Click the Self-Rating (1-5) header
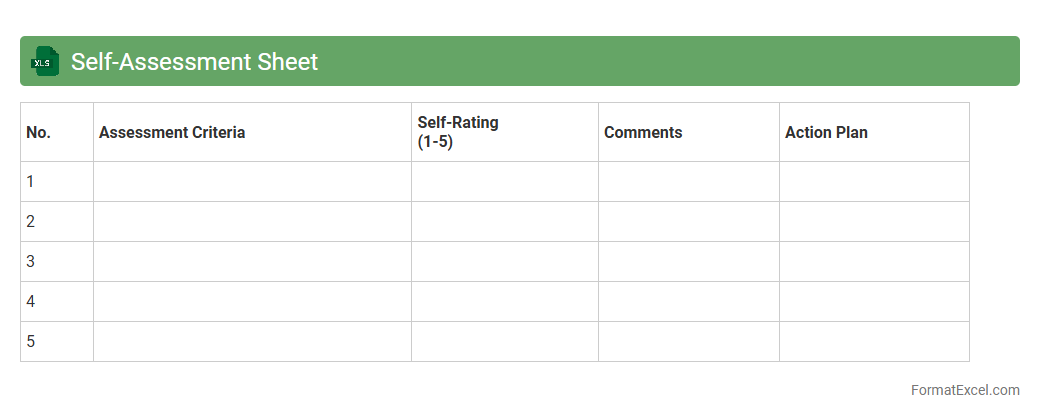Screen dimensions: 1040x419 [504, 132]
